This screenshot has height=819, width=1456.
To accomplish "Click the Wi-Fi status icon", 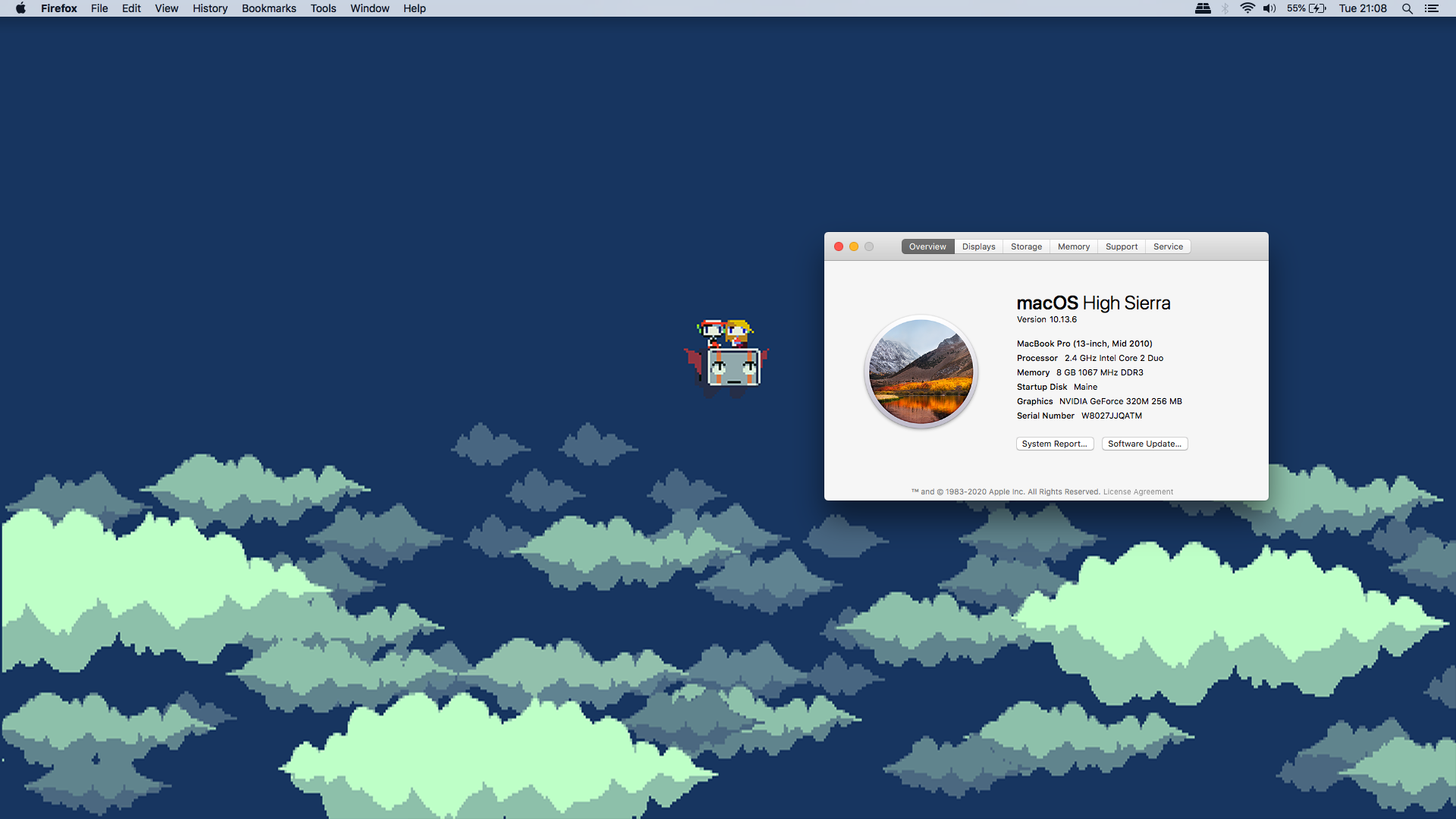I will tap(1247, 8).
